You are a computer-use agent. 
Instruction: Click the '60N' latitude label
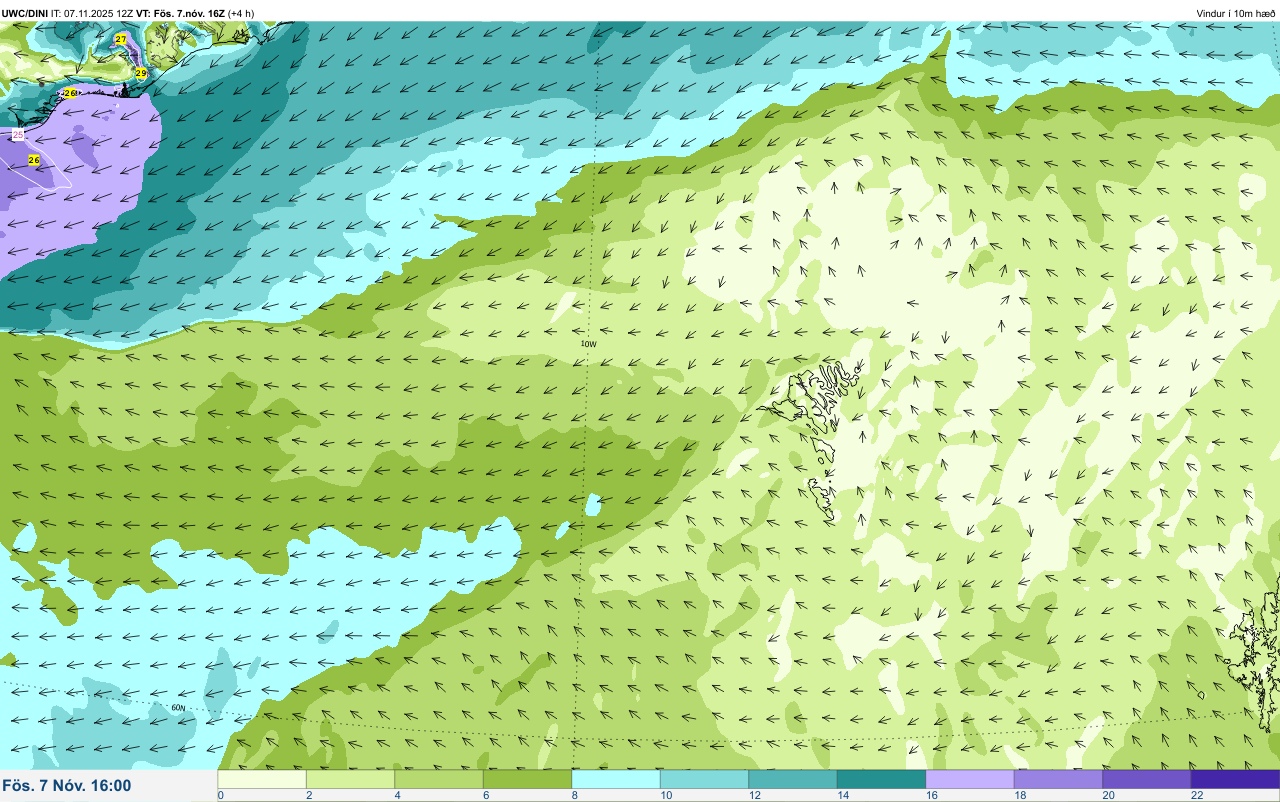178,708
